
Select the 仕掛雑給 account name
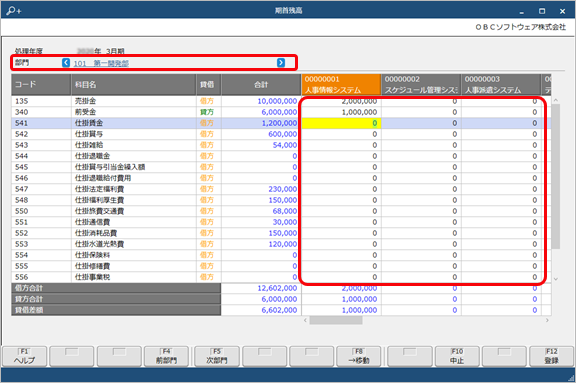pyautogui.click(x=89, y=145)
